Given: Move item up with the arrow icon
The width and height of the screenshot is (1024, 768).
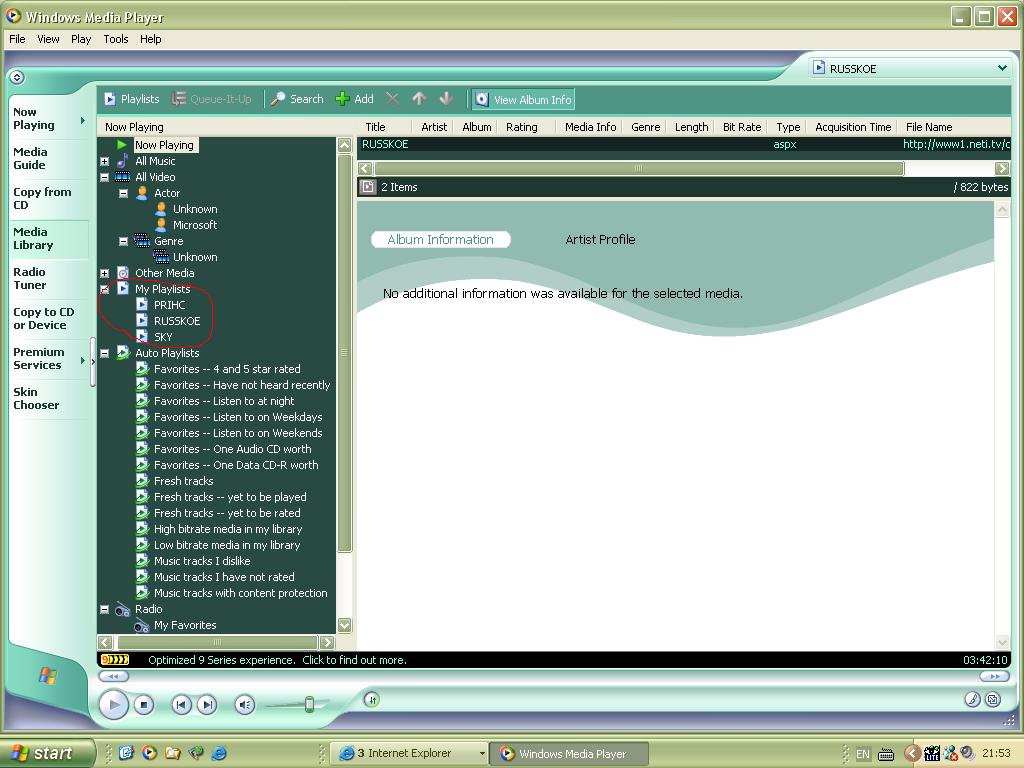Looking at the screenshot, I should click(x=419, y=99).
